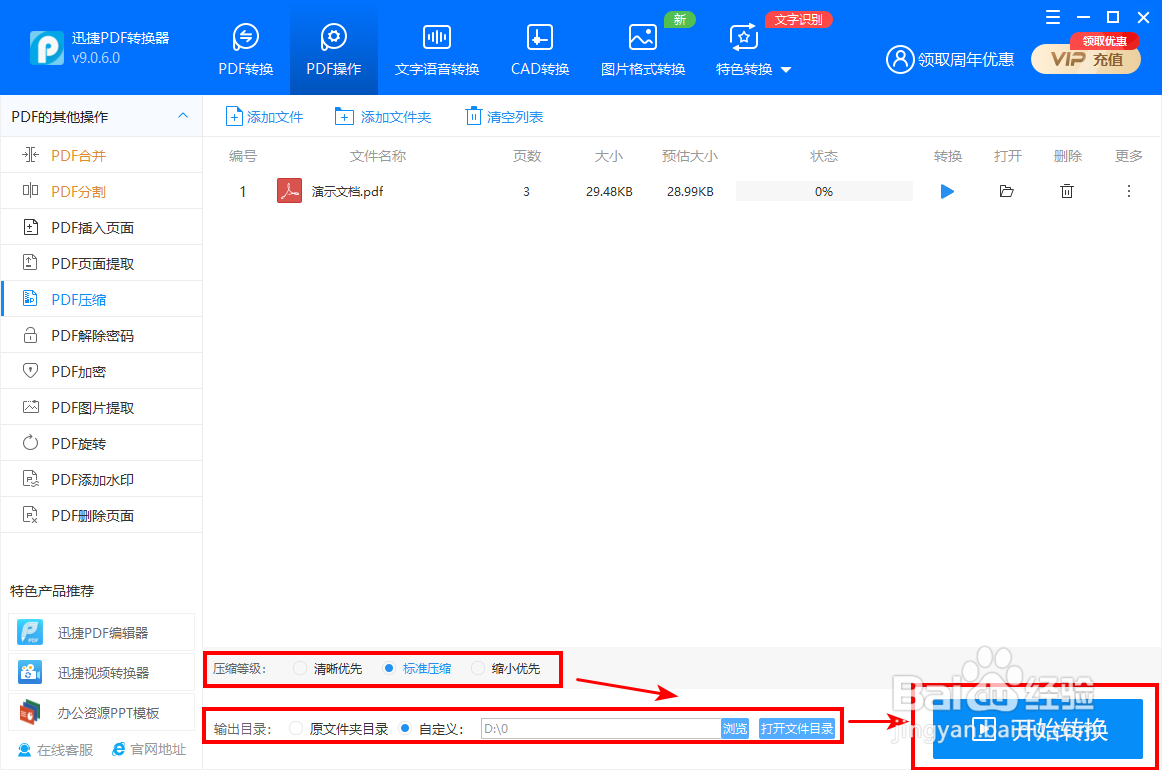
Task: Click the VIP 充值 button
Action: tap(1086, 59)
